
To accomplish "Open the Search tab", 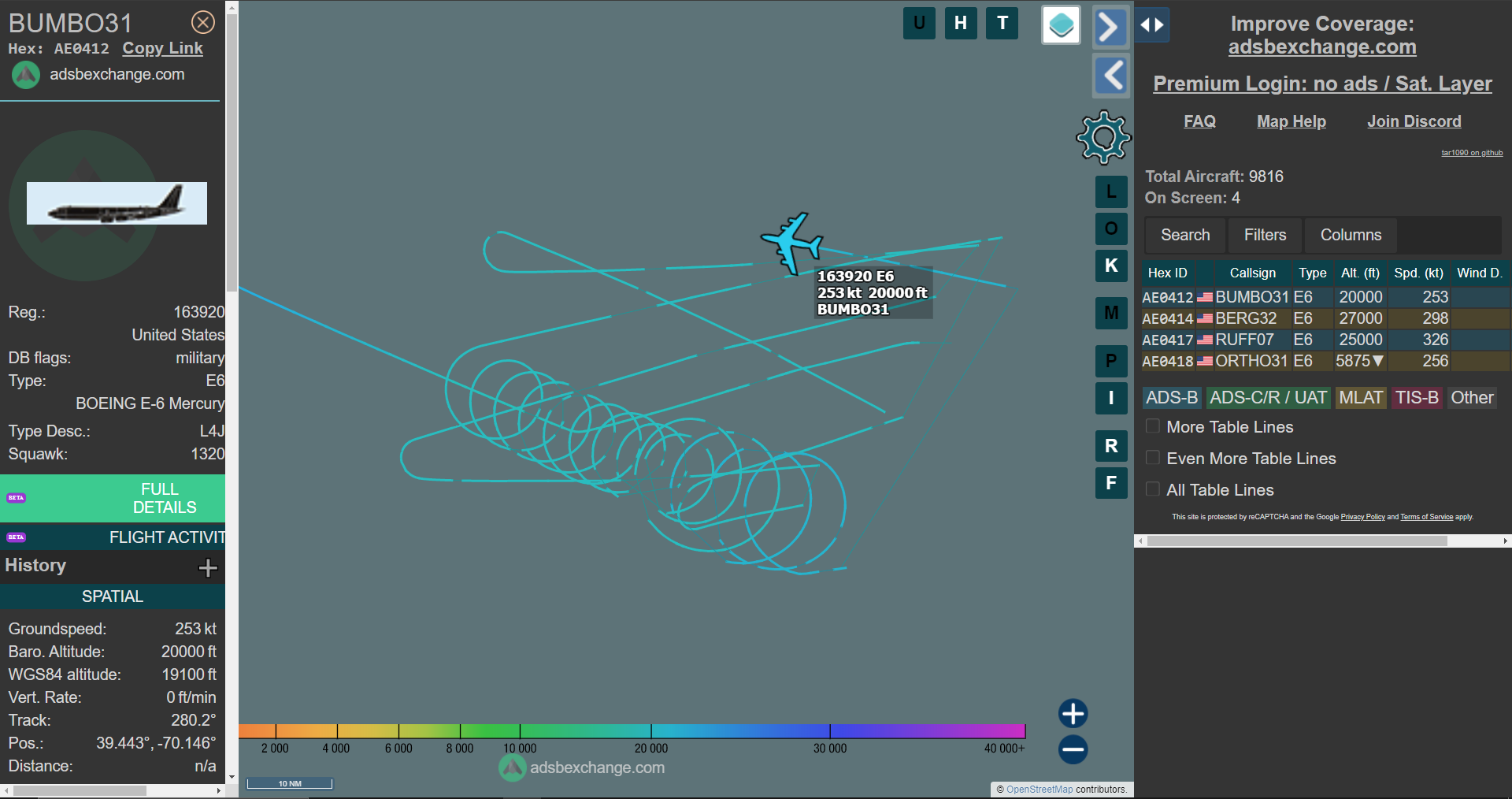I will 1185,235.
